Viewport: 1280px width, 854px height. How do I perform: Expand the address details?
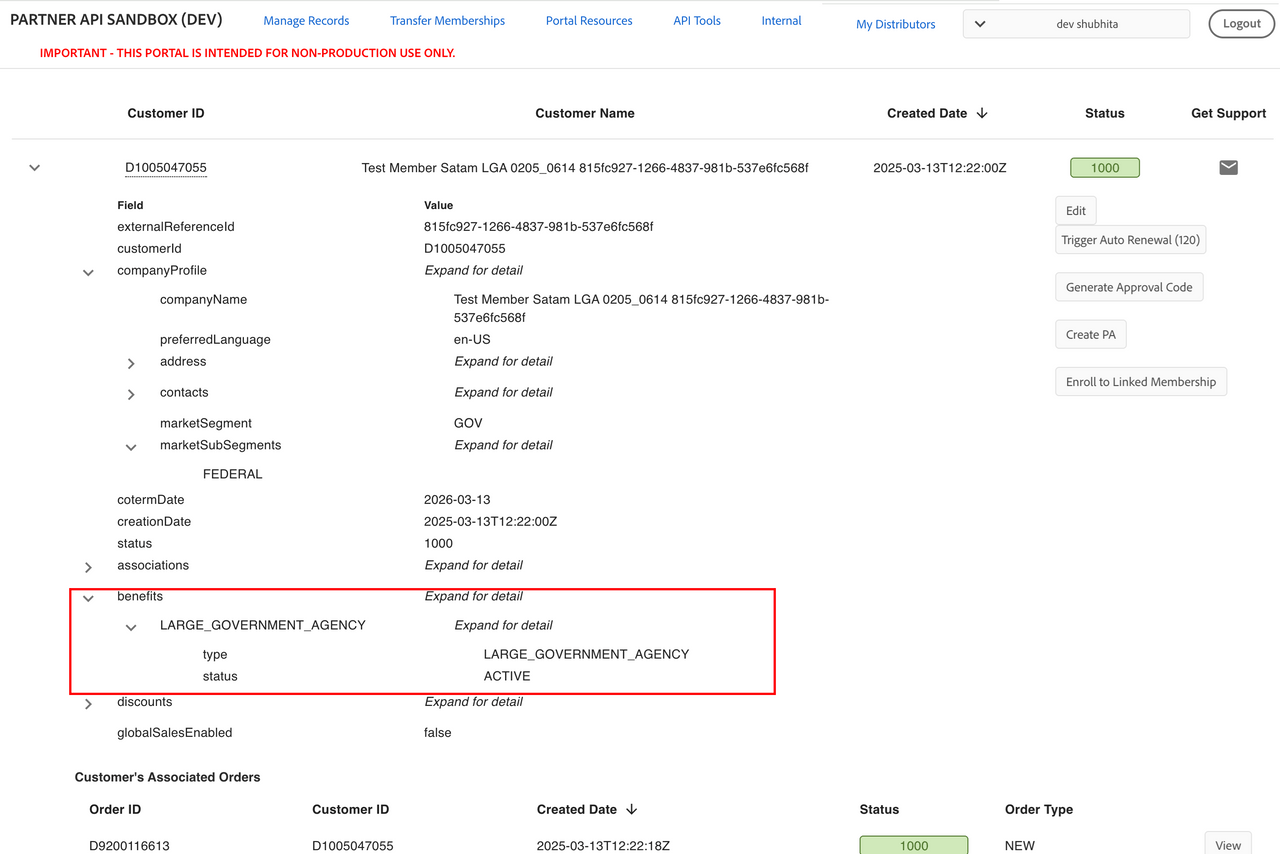[x=131, y=363]
